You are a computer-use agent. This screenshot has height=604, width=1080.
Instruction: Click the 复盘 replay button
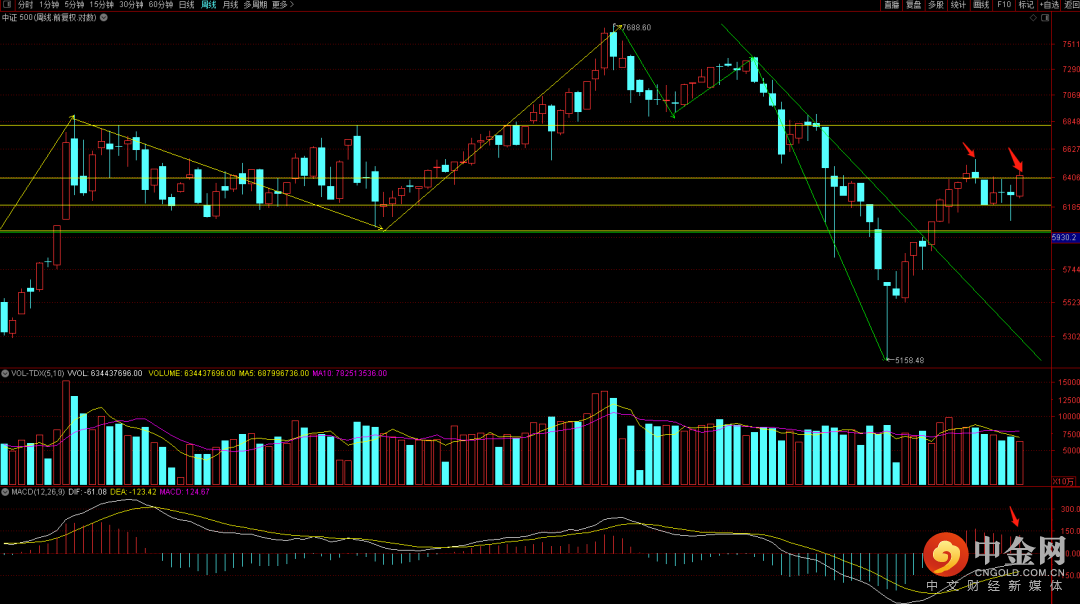pyautogui.click(x=914, y=5)
